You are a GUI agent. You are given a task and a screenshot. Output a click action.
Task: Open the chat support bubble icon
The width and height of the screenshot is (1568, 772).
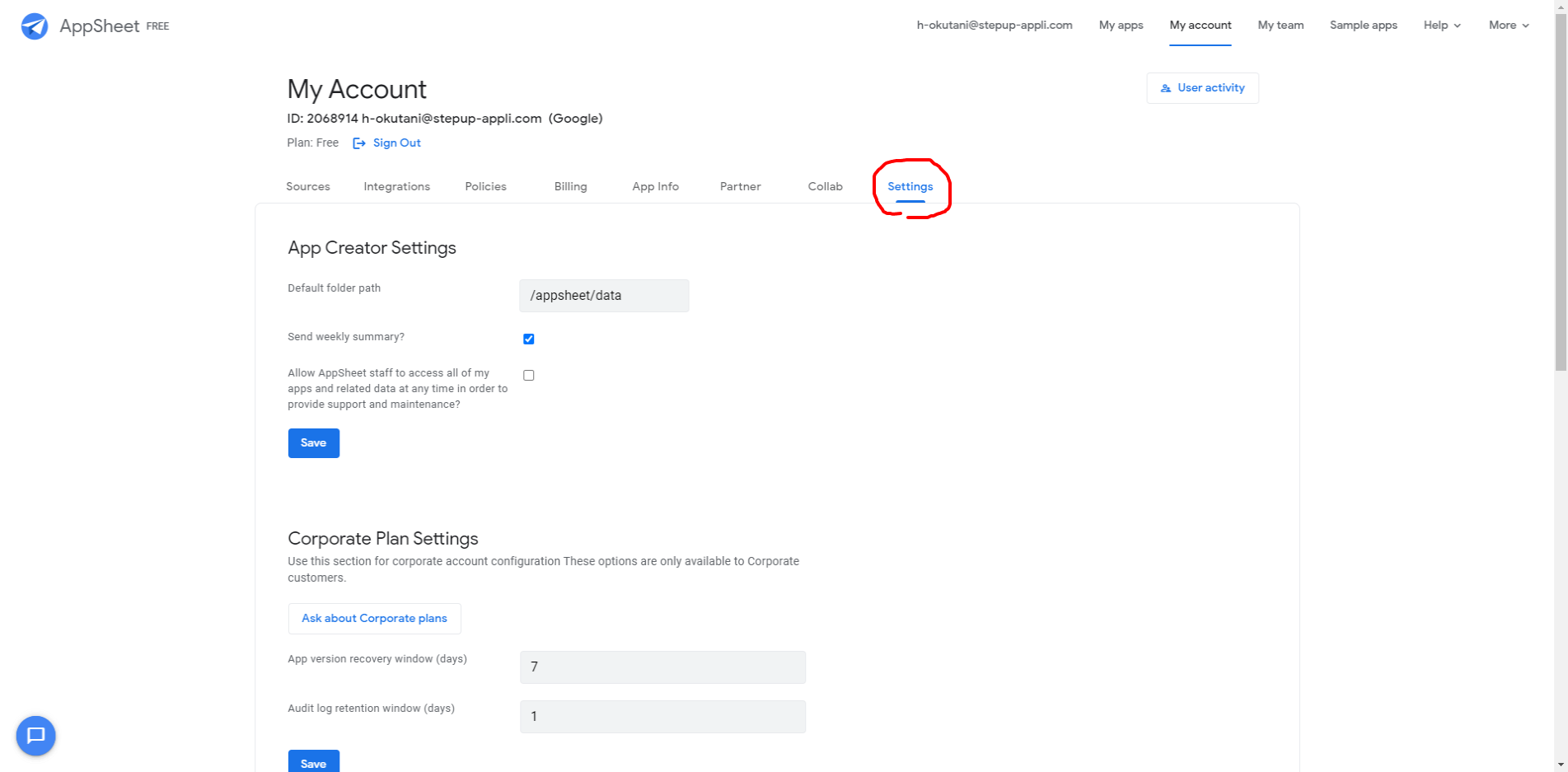[x=35, y=735]
